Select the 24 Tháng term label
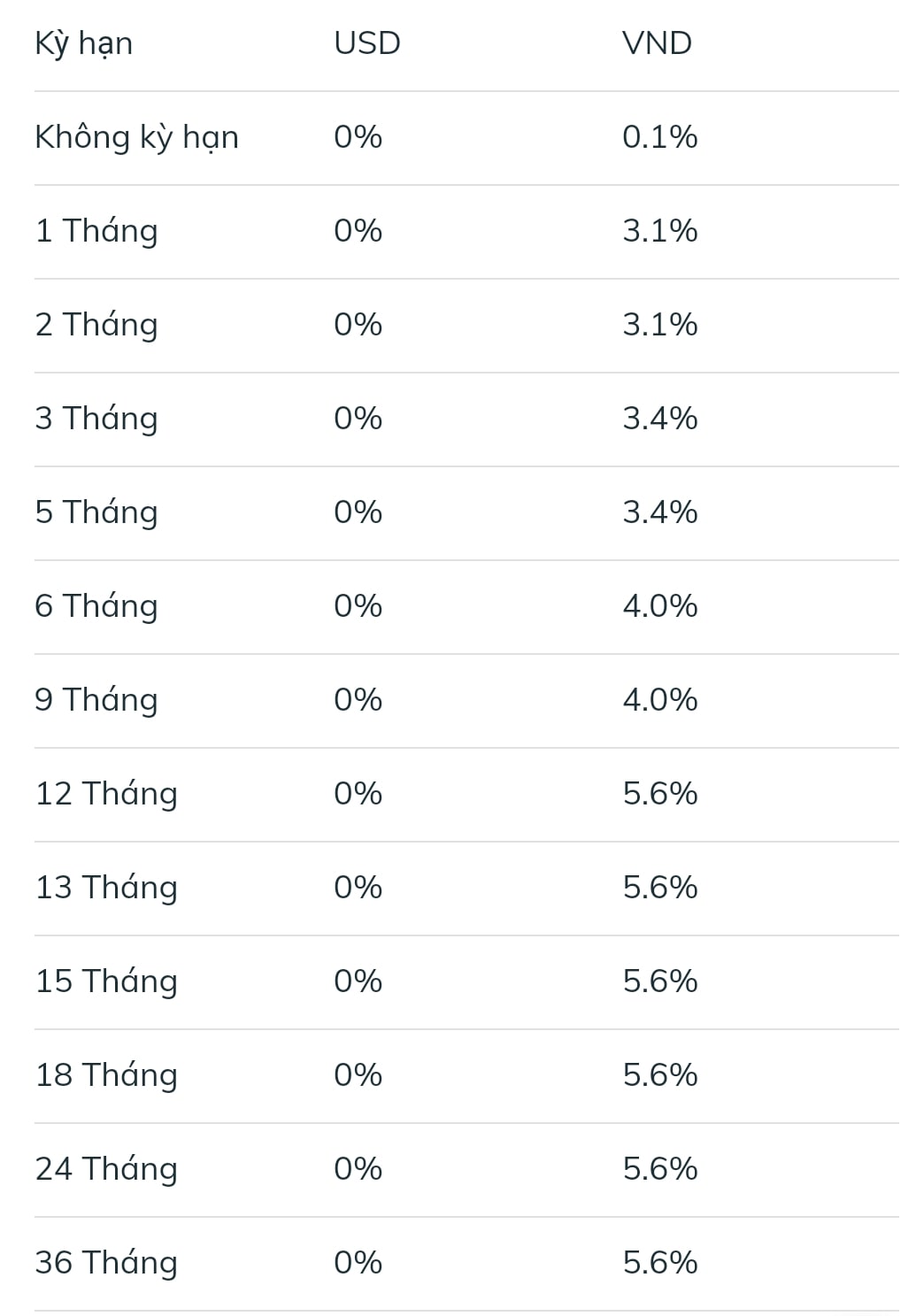924x1316 pixels. [x=106, y=1169]
